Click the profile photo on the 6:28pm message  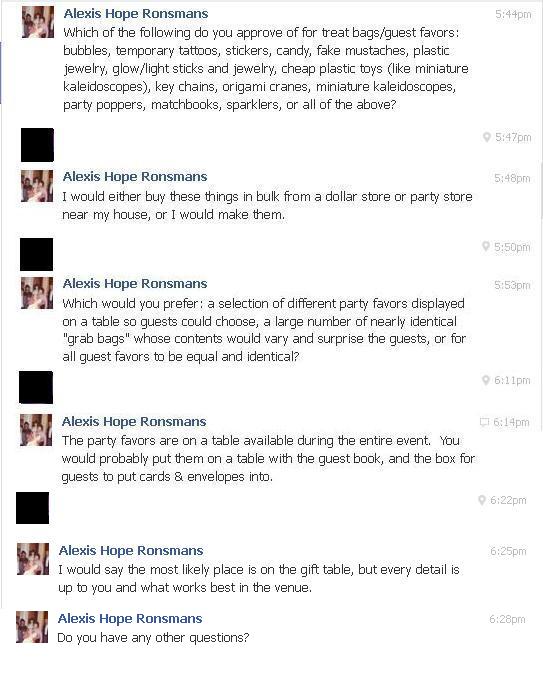click(32, 627)
